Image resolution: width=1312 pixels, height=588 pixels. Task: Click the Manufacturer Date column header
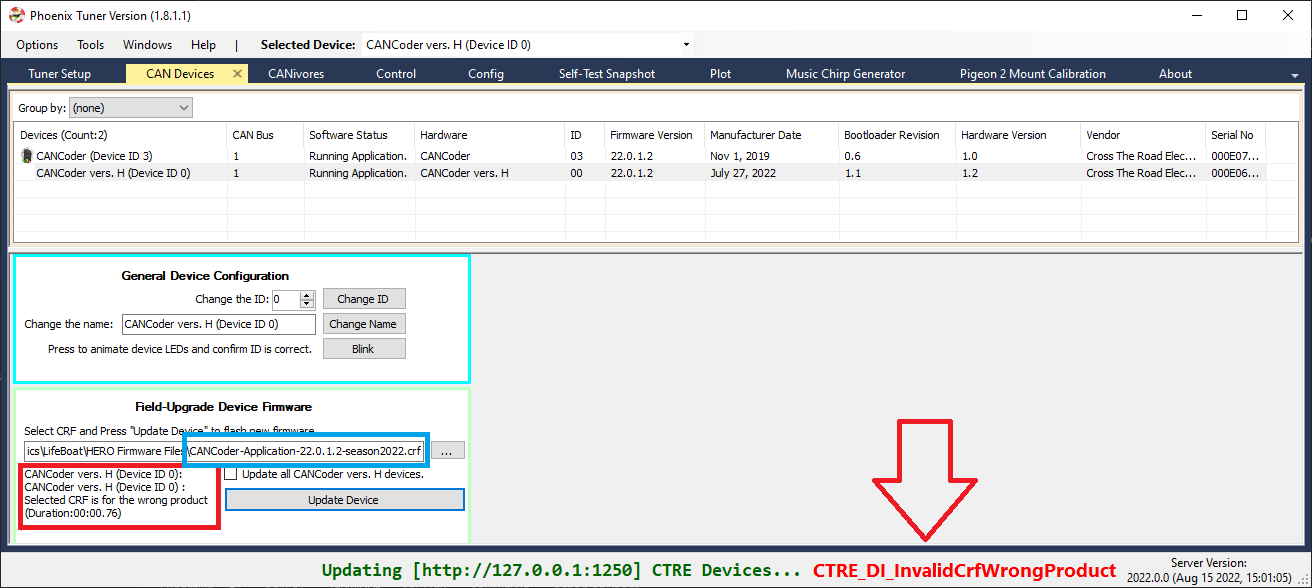click(x=772, y=135)
